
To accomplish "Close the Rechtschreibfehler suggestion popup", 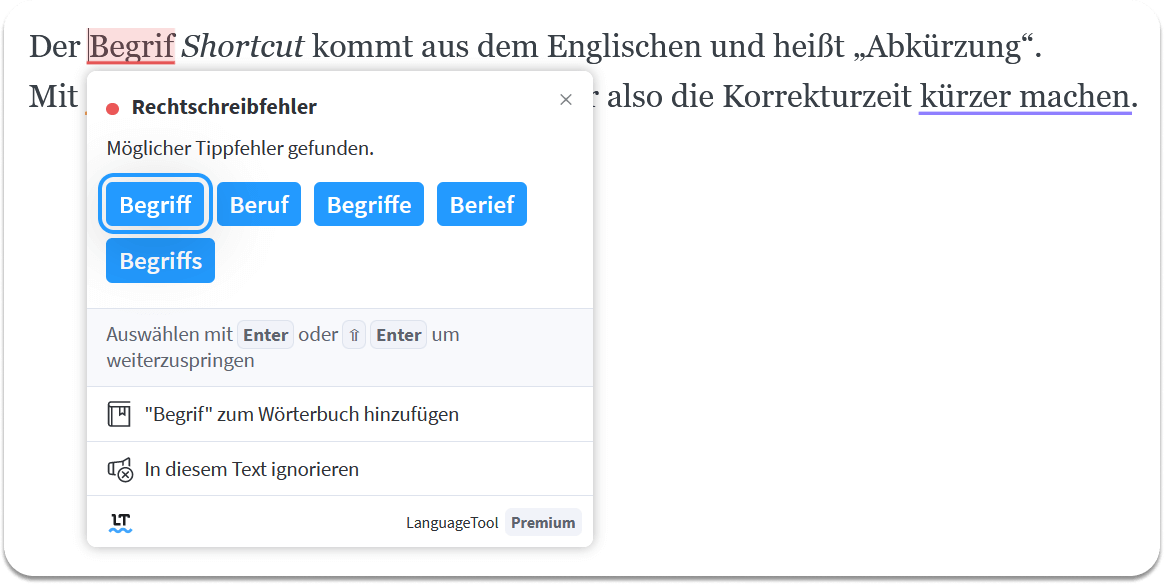I will (566, 99).
